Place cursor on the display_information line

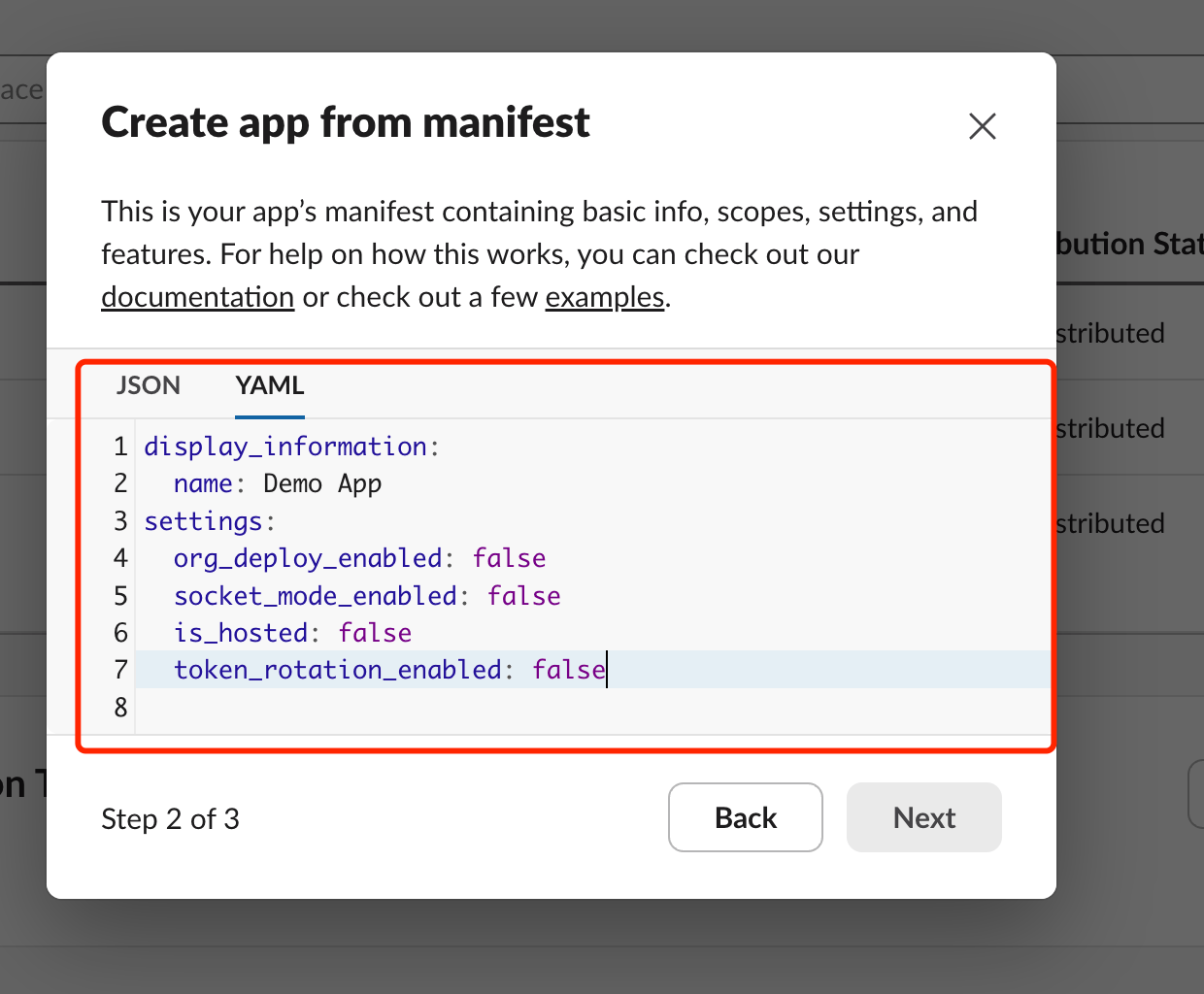(290, 446)
